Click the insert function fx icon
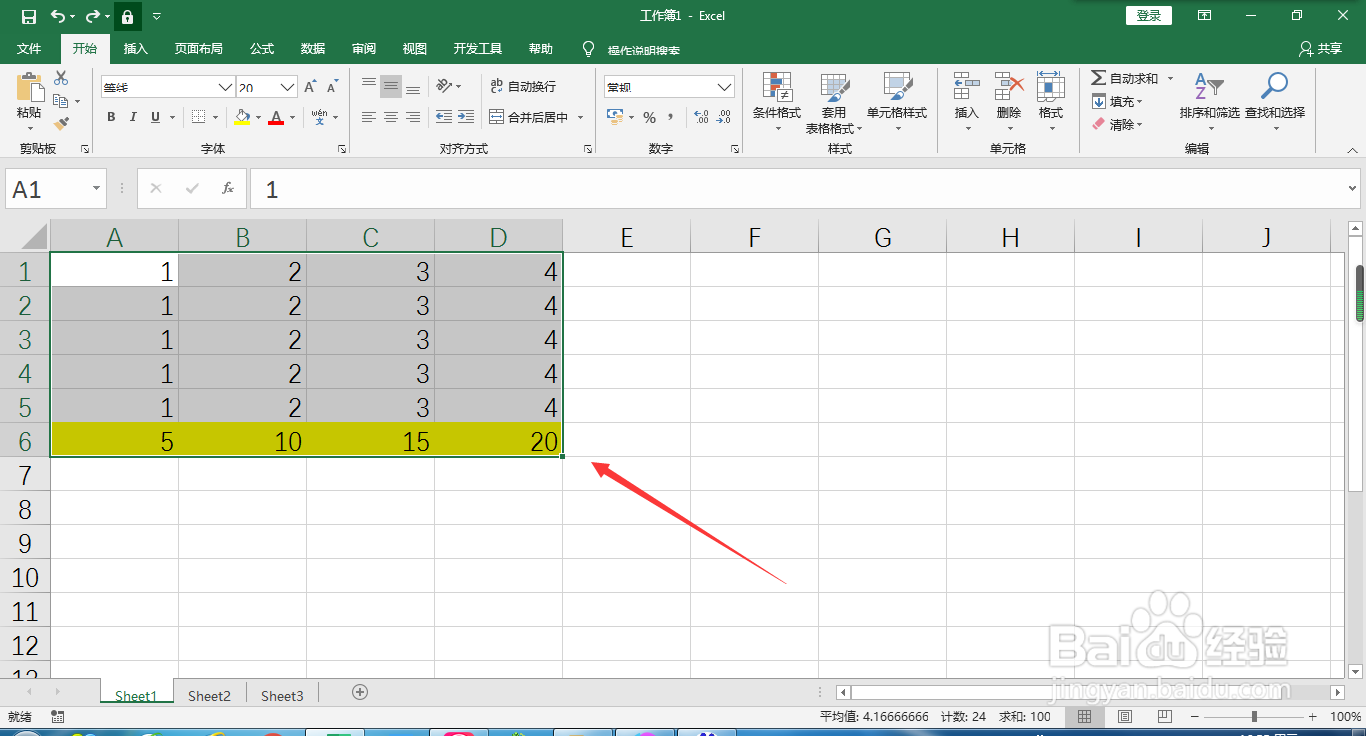The width and height of the screenshot is (1366, 736). pyautogui.click(x=228, y=188)
